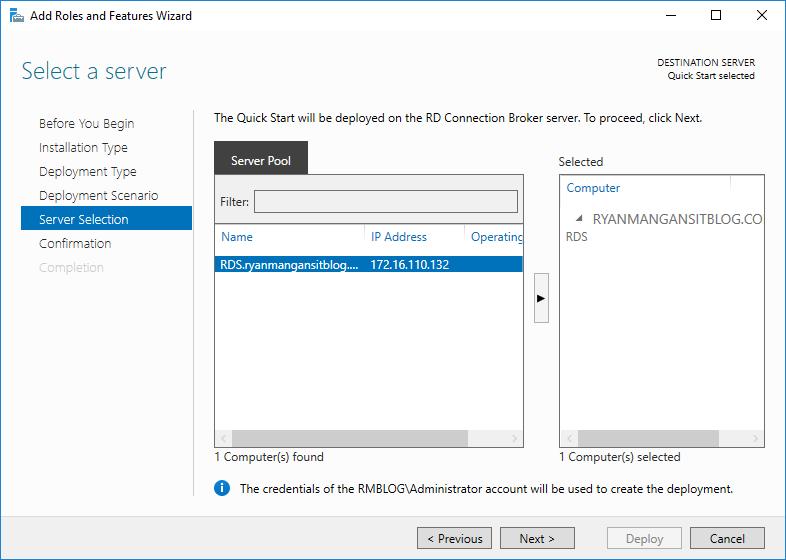Go to Before You Begin step
Screen dimensions: 786x560
86,123
